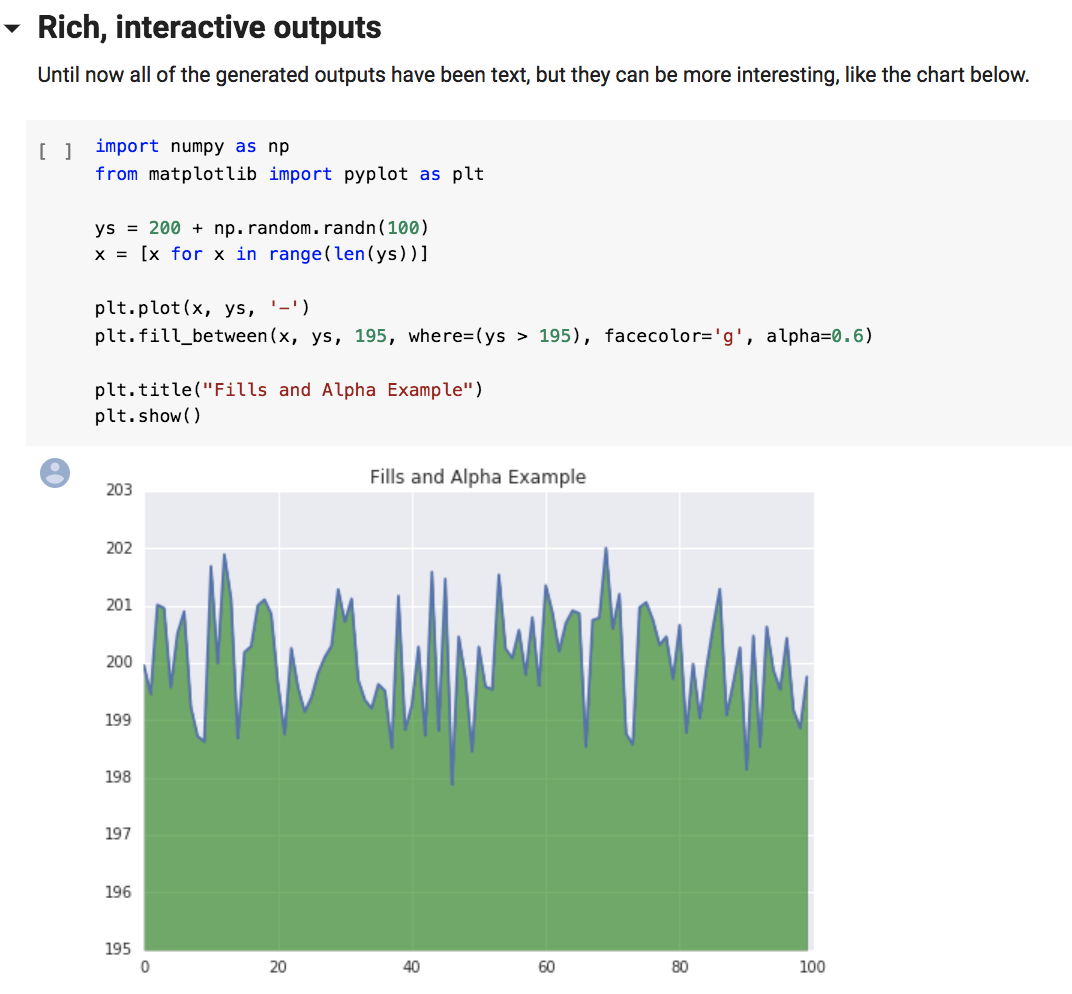Click the alpha=0.6 value in the code
The image size is (1072, 994).
pos(815,335)
